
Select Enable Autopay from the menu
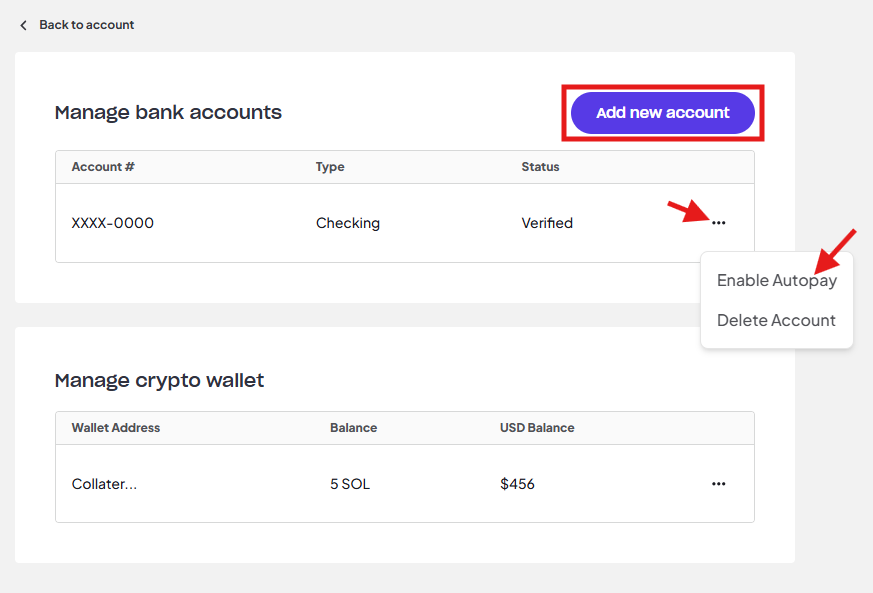tap(777, 280)
